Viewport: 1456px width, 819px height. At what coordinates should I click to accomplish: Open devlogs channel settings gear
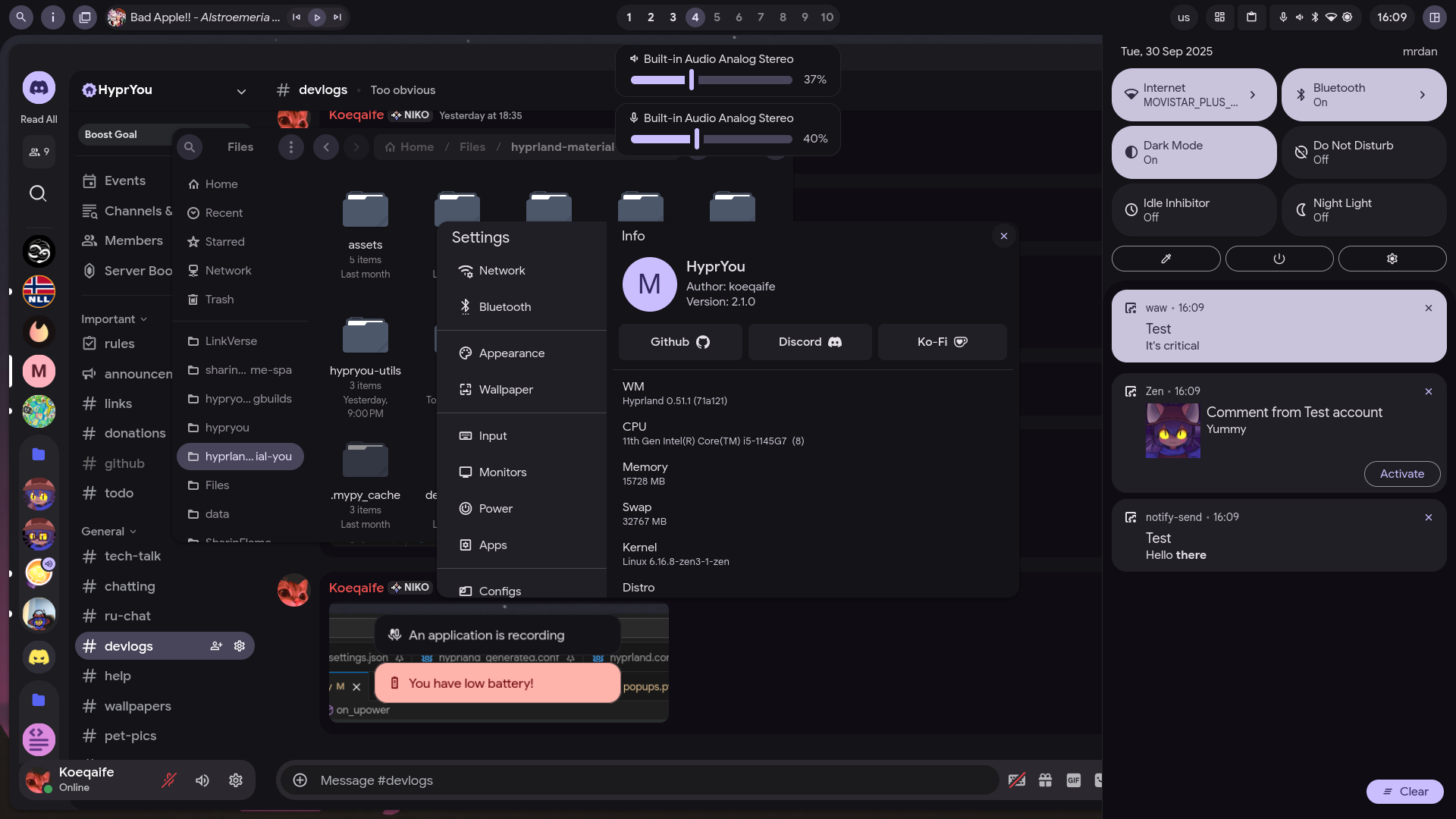pos(240,646)
